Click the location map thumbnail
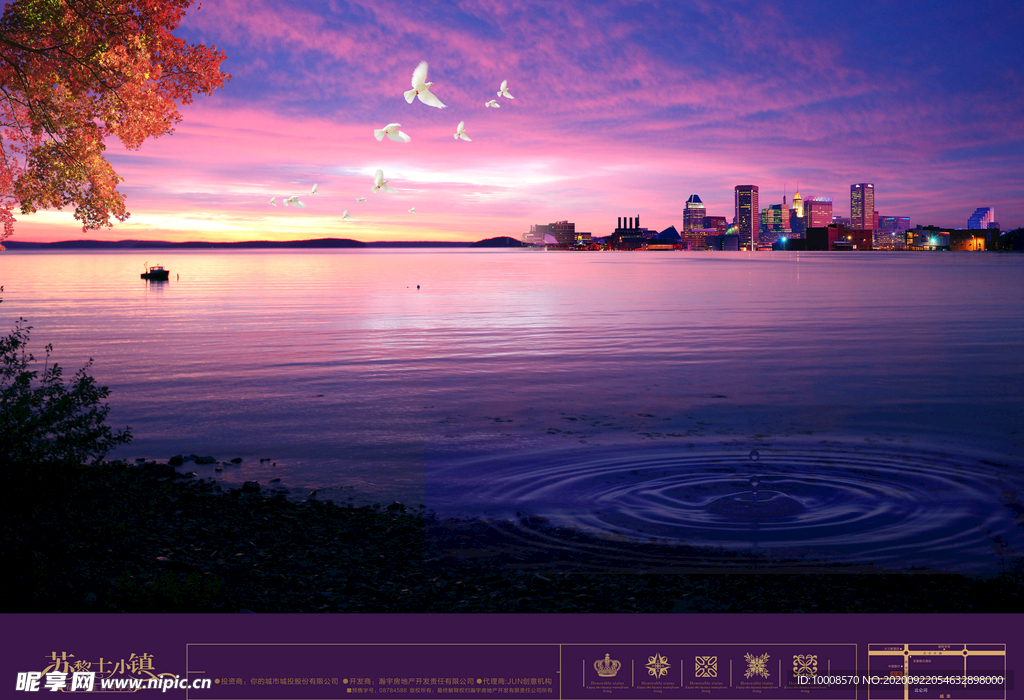 (936, 670)
